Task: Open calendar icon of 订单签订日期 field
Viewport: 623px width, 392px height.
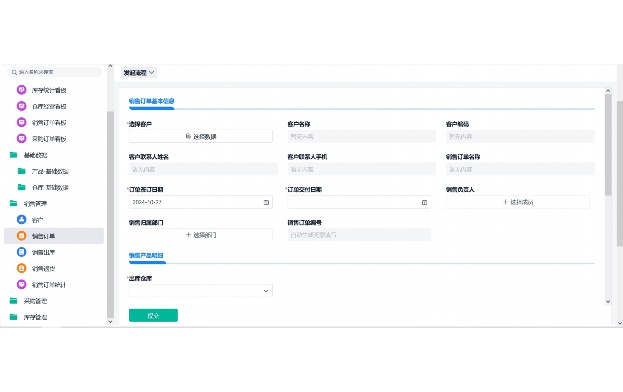Action: pyautogui.click(x=266, y=202)
